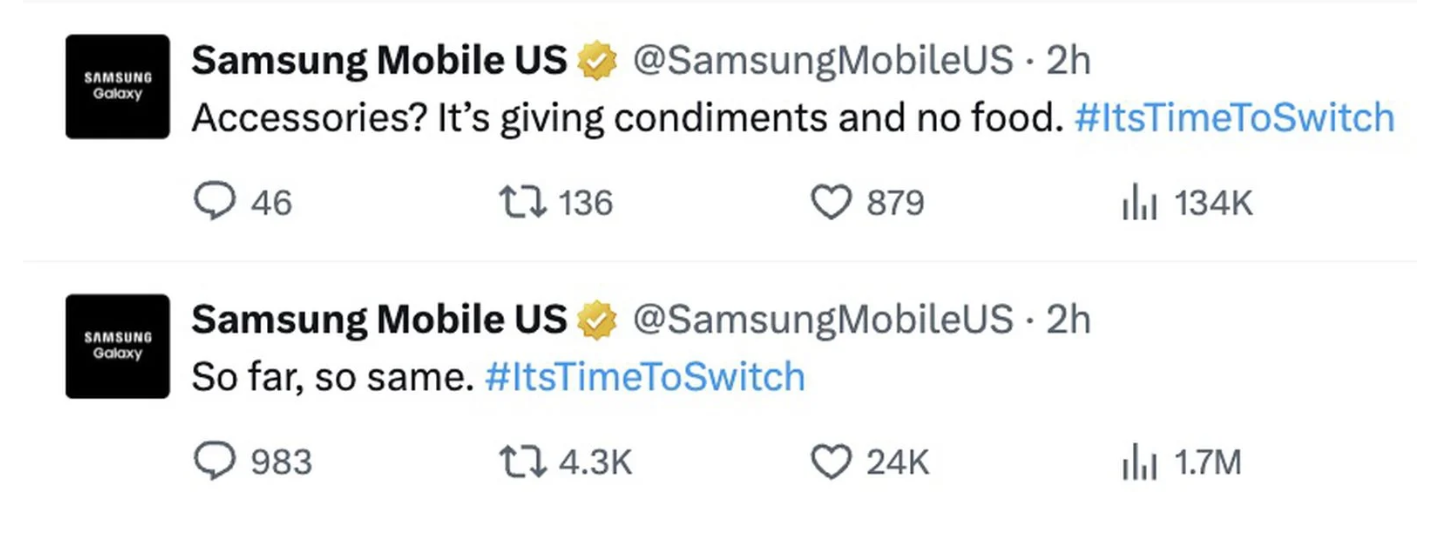This screenshot has height=550, width=1438.
Task: Open the 2h timestamp of the first tweet
Action: point(1068,61)
